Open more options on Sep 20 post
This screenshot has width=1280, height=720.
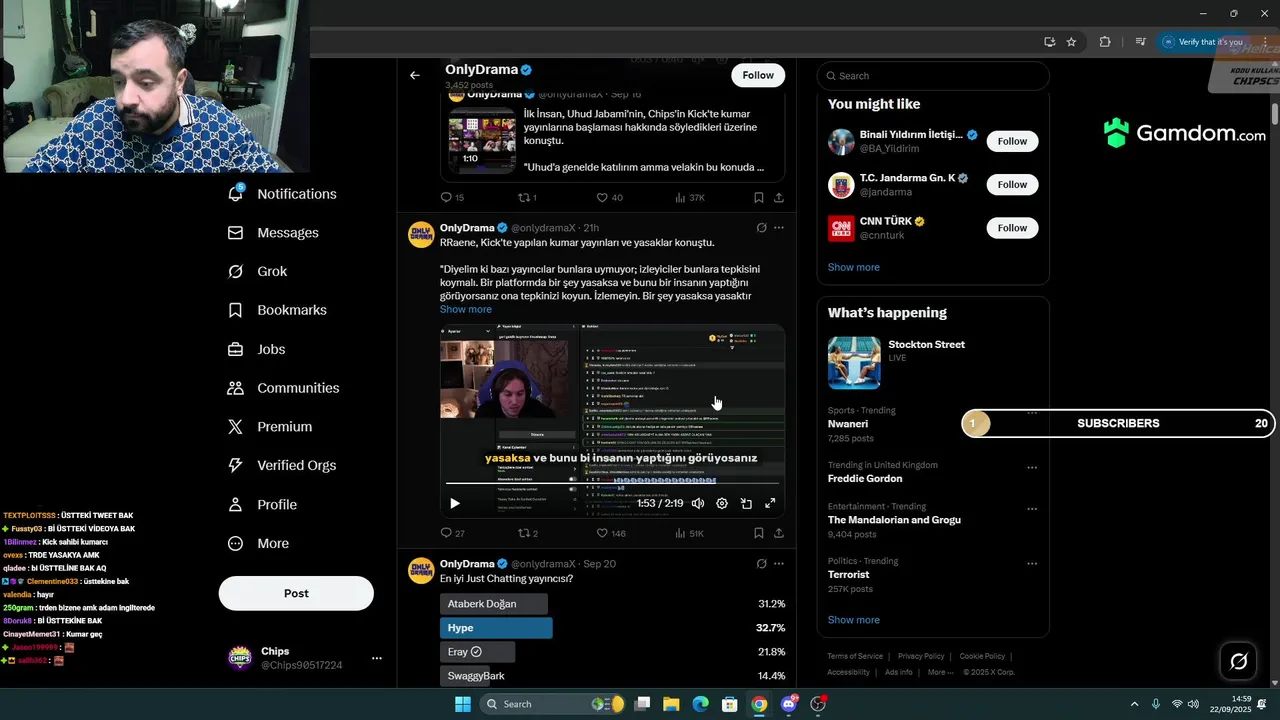point(779,564)
